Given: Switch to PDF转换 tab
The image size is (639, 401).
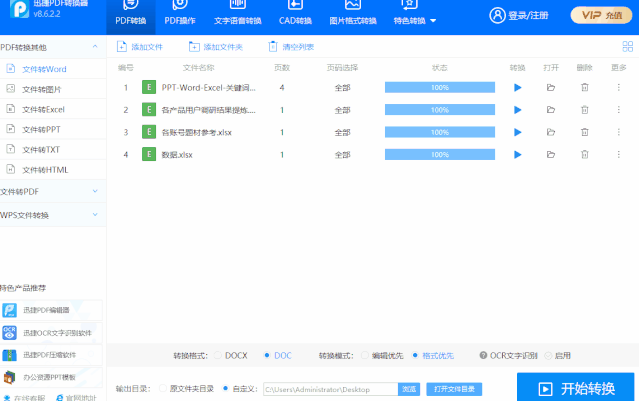Looking at the screenshot, I should [x=131, y=17].
